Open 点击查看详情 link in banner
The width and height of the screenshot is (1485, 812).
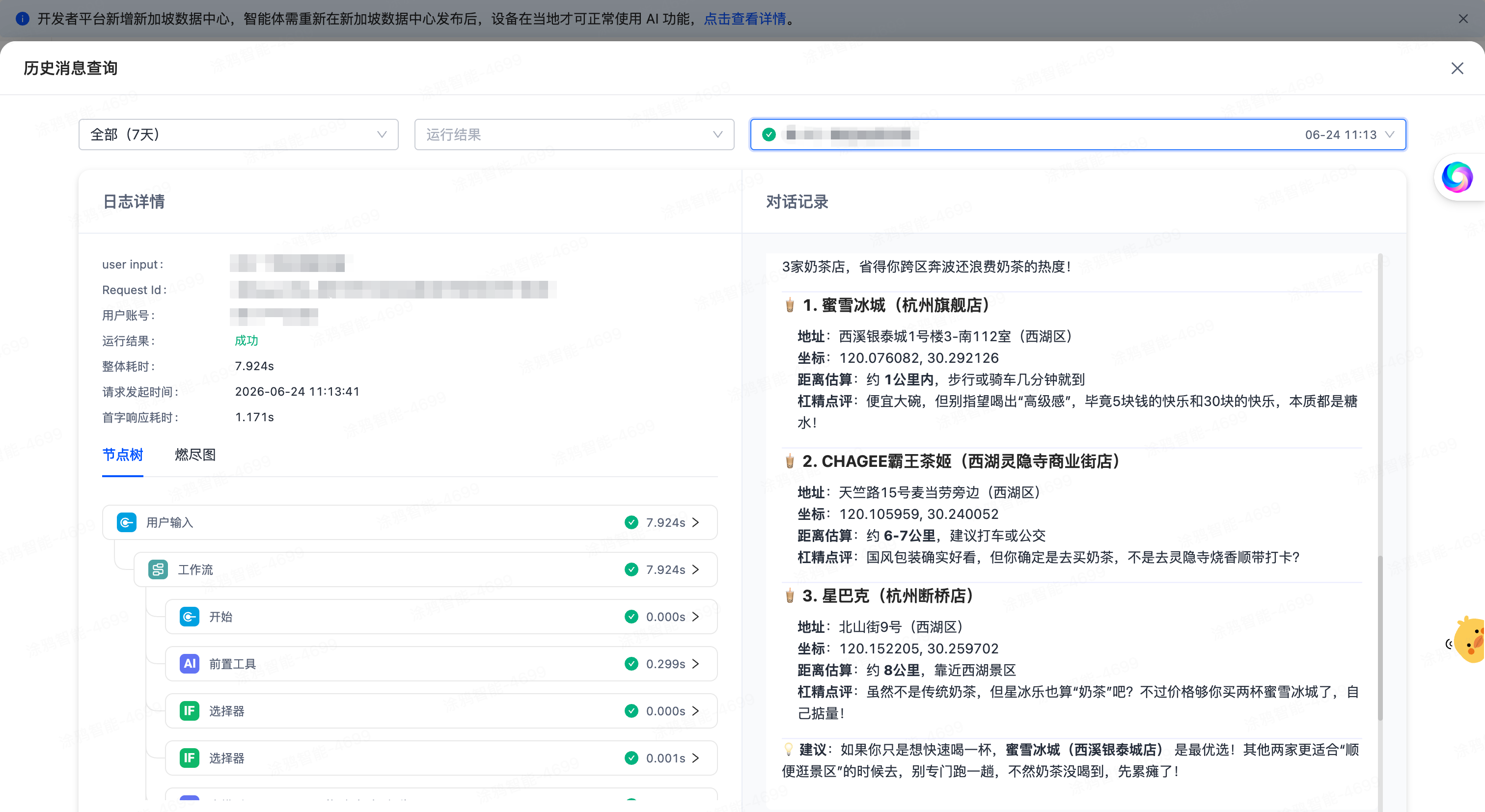point(745,19)
